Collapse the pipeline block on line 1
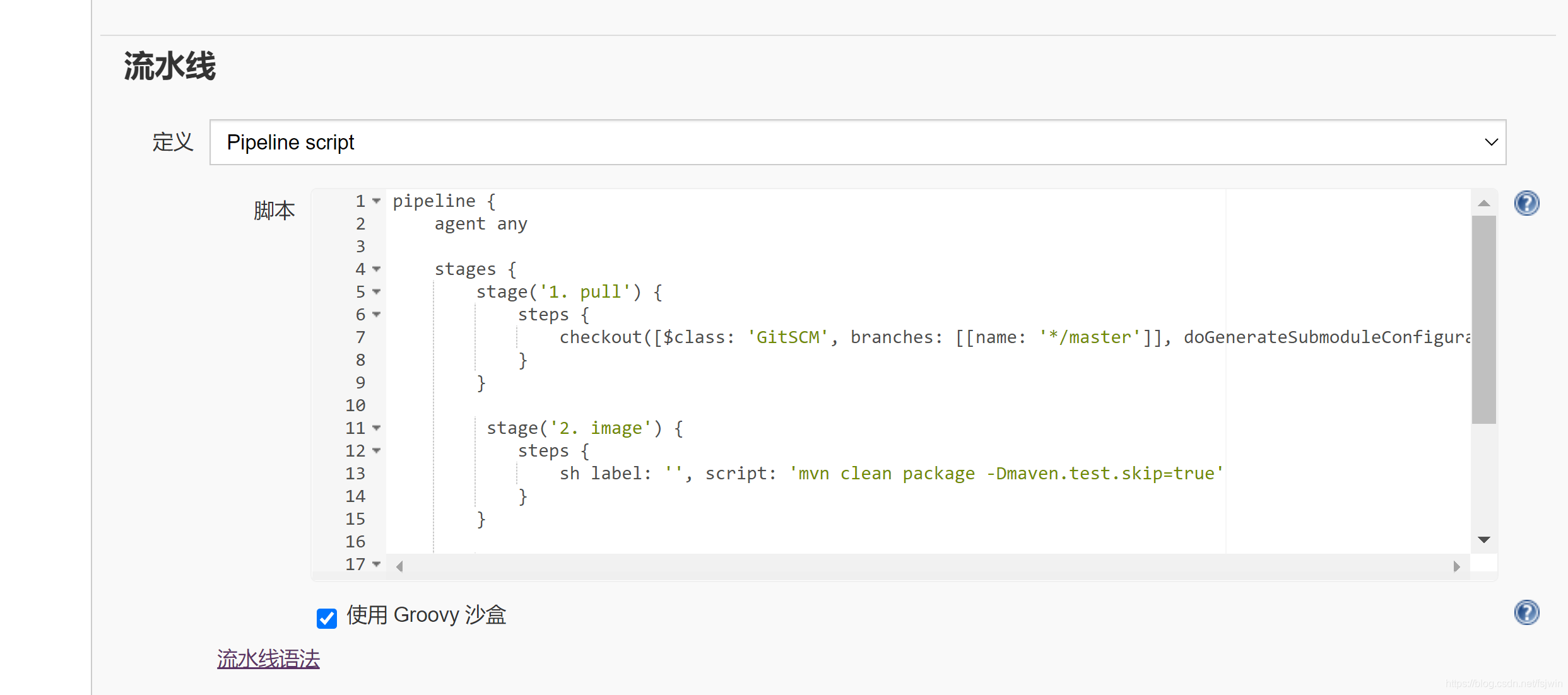Screen dimensions: 1568x695 pos(377,201)
